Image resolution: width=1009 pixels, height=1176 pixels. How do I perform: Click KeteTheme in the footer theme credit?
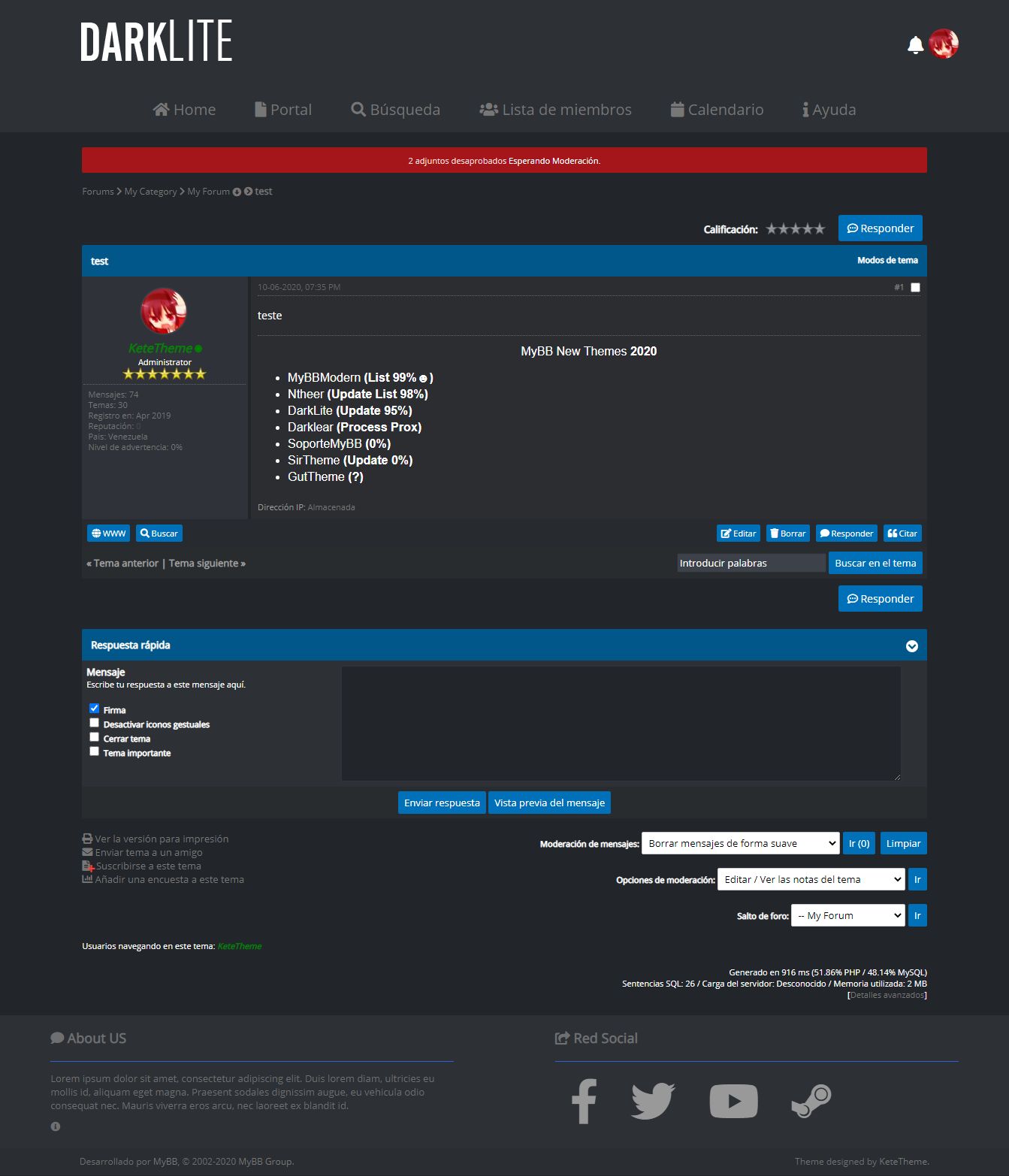click(x=903, y=1162)
